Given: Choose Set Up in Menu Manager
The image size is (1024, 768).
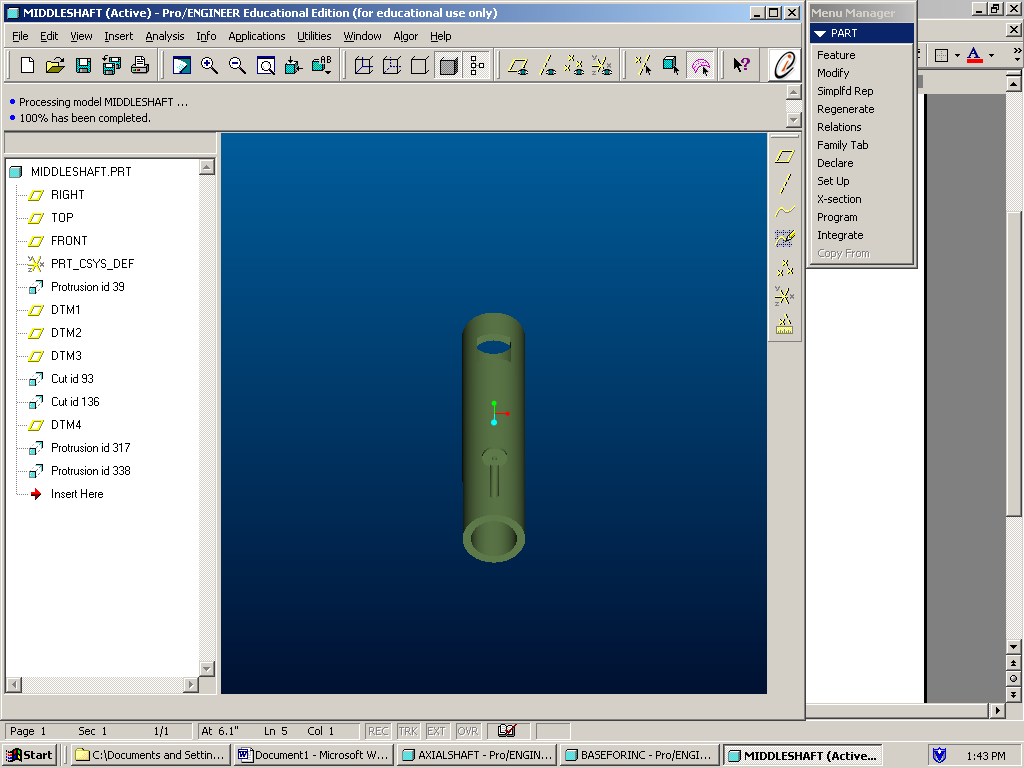Looking at the screenshot, I should click(833, 182).
